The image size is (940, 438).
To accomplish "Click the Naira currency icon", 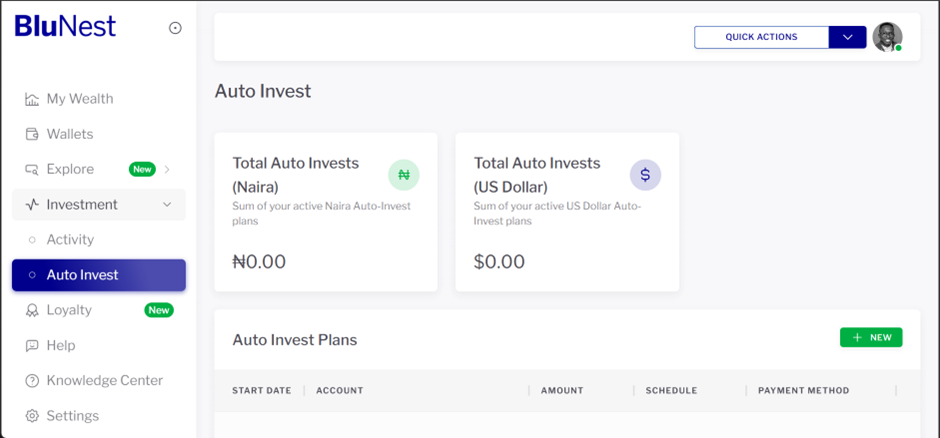I will [x=404, y=175].
